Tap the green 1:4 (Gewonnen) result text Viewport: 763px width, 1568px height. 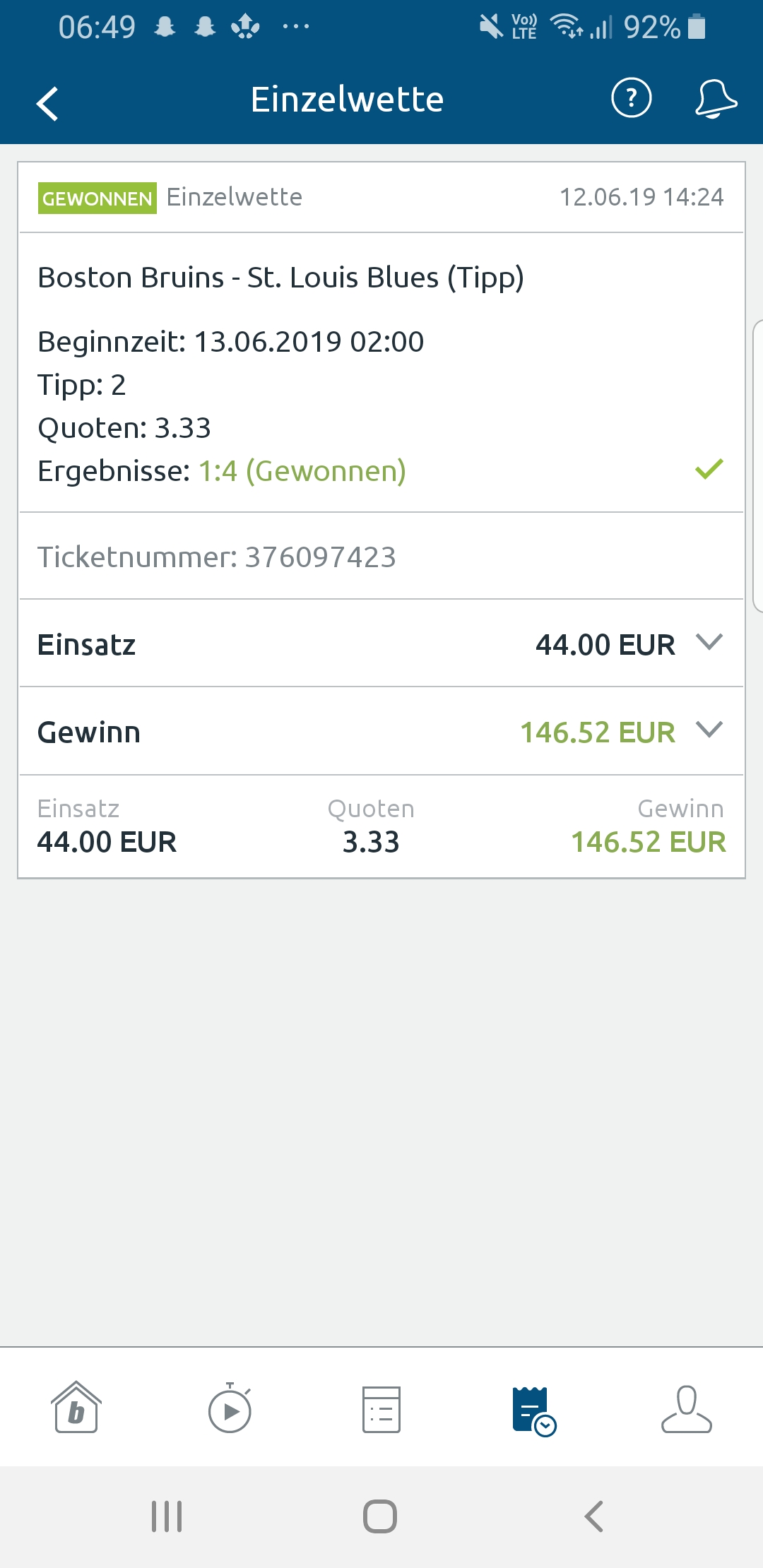point(302,471)
